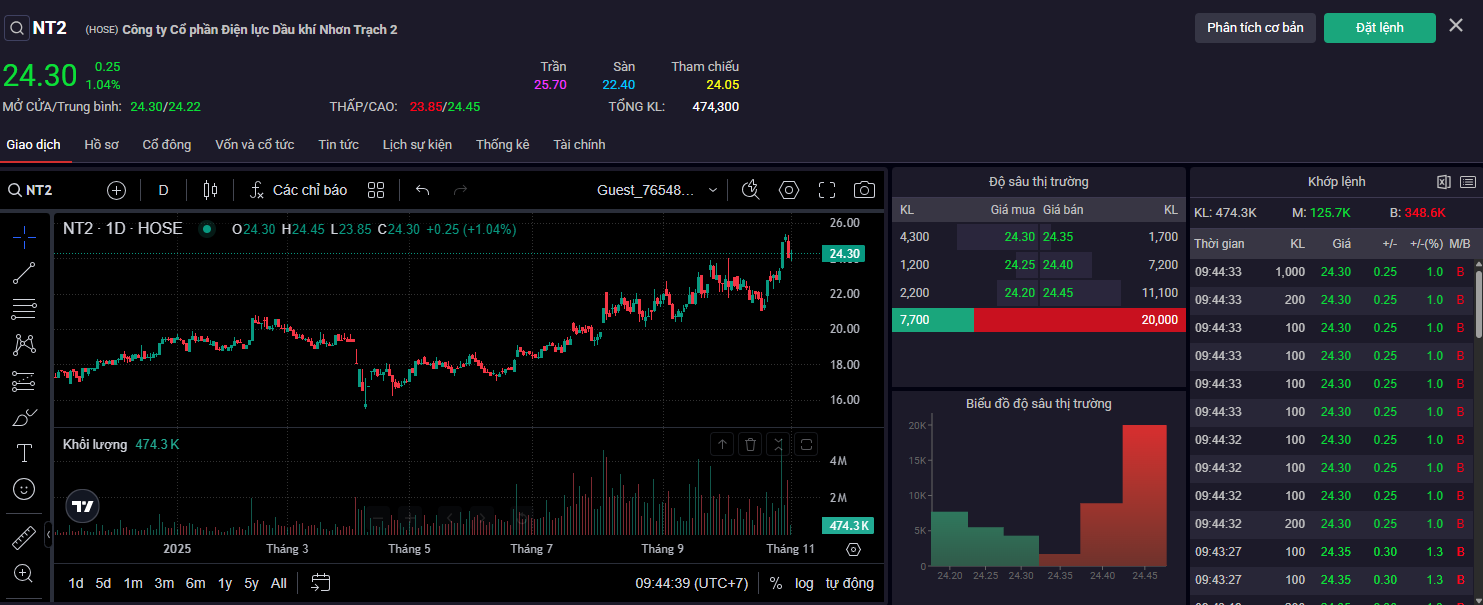Enter fullscreen chart mode
This screenshot has height=605, width=1483.
point(827,190)
